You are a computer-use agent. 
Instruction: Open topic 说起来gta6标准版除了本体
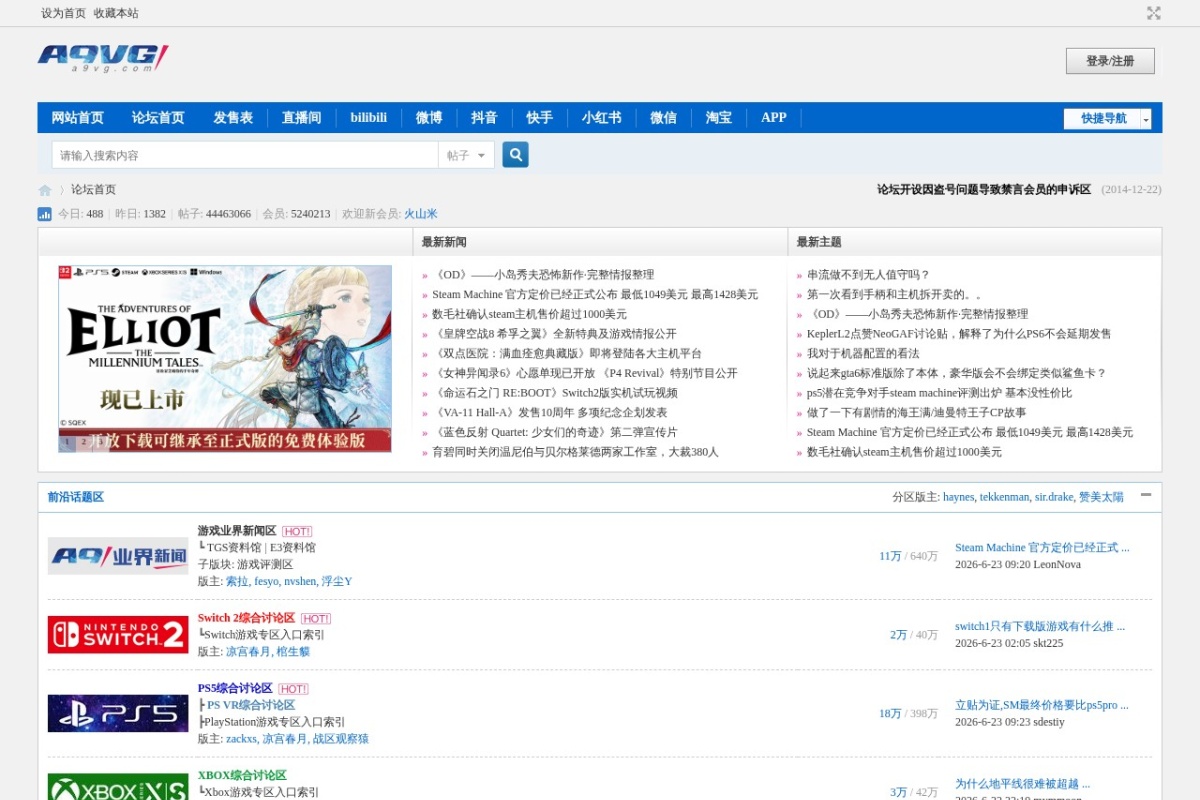tap(956, 373)
